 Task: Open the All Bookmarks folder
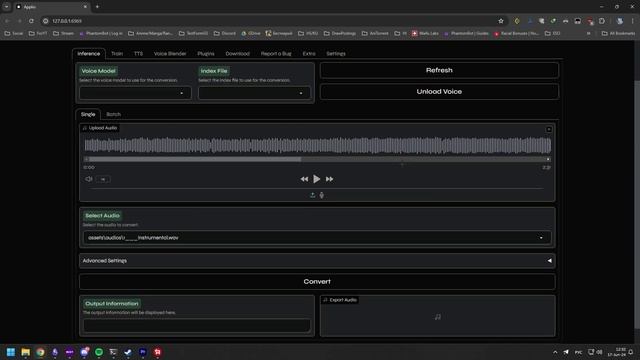tap(618, 33)
